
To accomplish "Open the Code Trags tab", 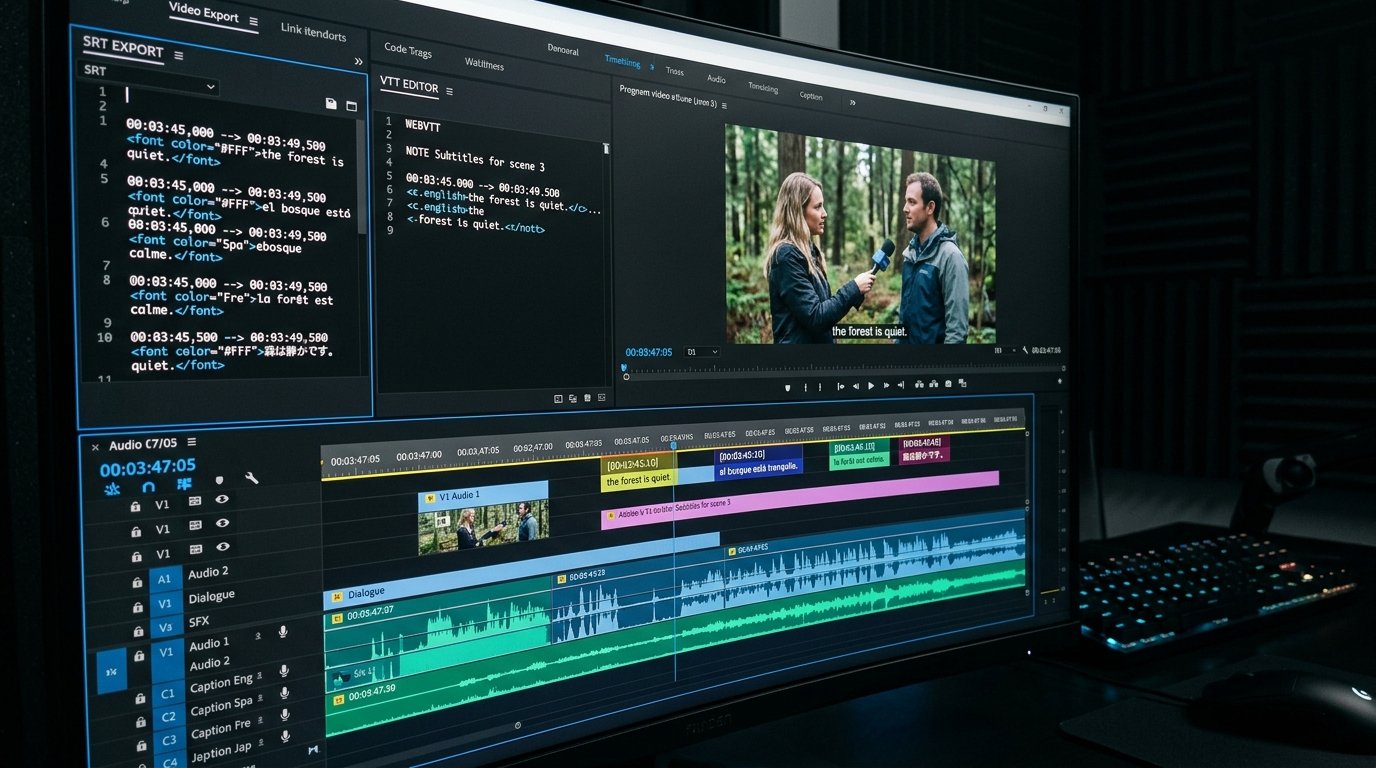I will click(408, 50).
